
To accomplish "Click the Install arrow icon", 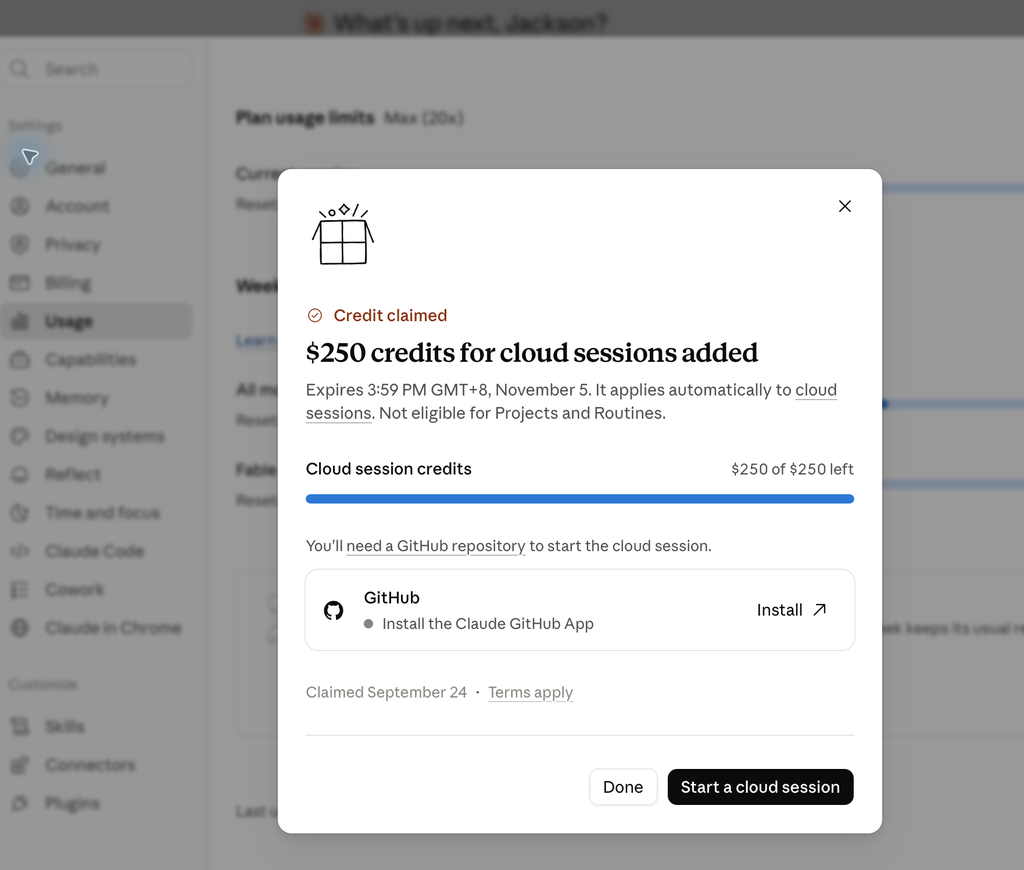I will [x=820, y=609].
